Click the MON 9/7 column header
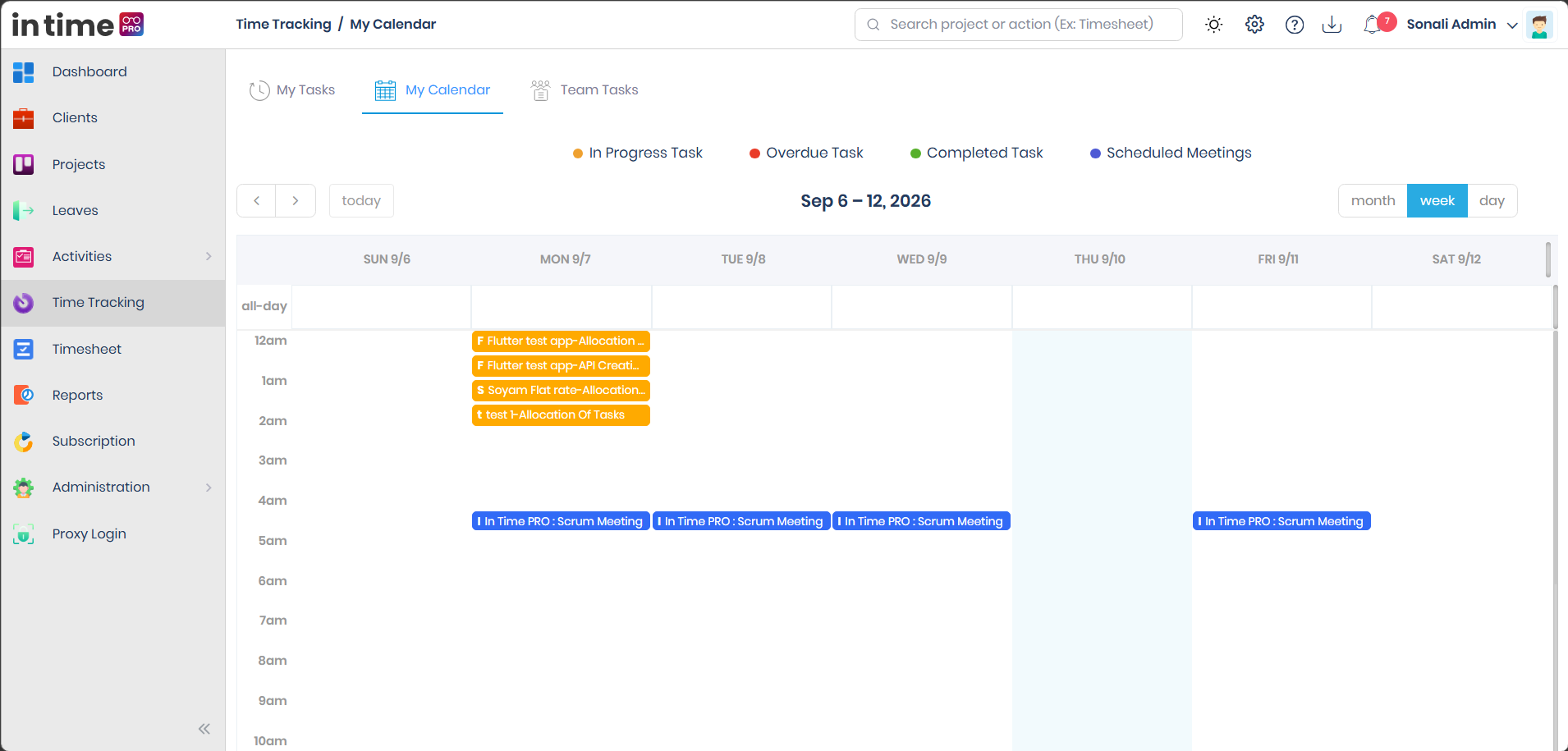The height and width of the screenshot is (751, 1568). pyautogui.click(x=565, y=259)
